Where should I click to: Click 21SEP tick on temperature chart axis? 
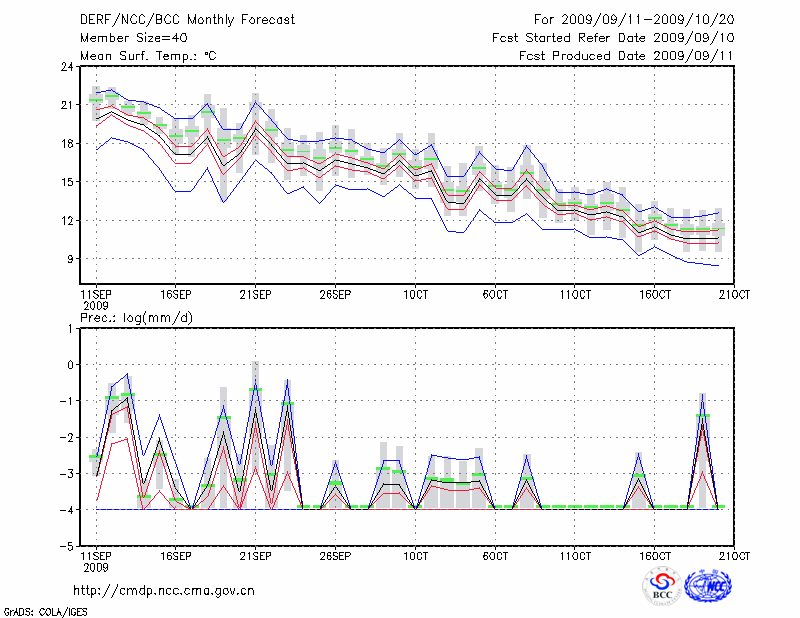255,295
